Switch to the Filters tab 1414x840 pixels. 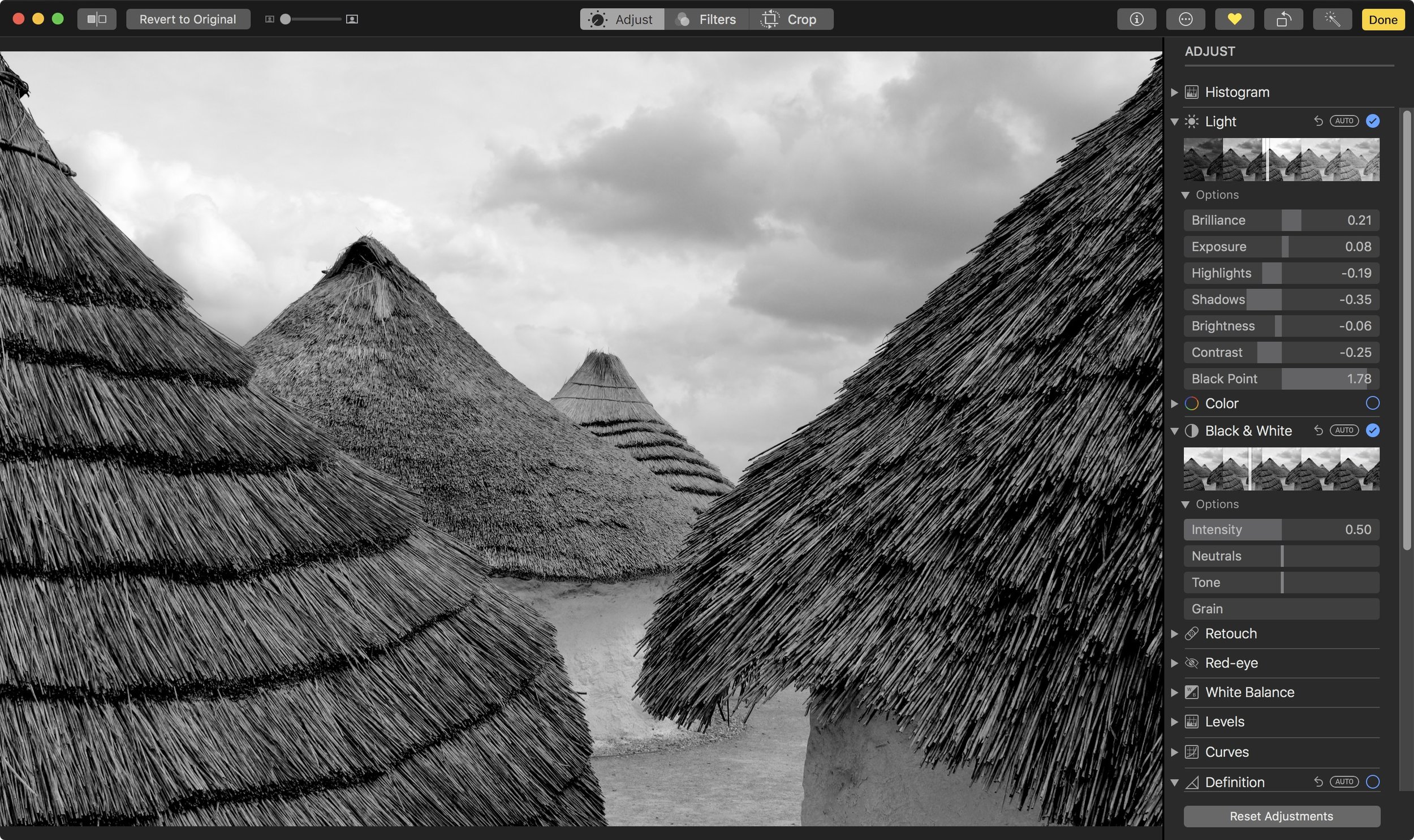pos(706,19)
